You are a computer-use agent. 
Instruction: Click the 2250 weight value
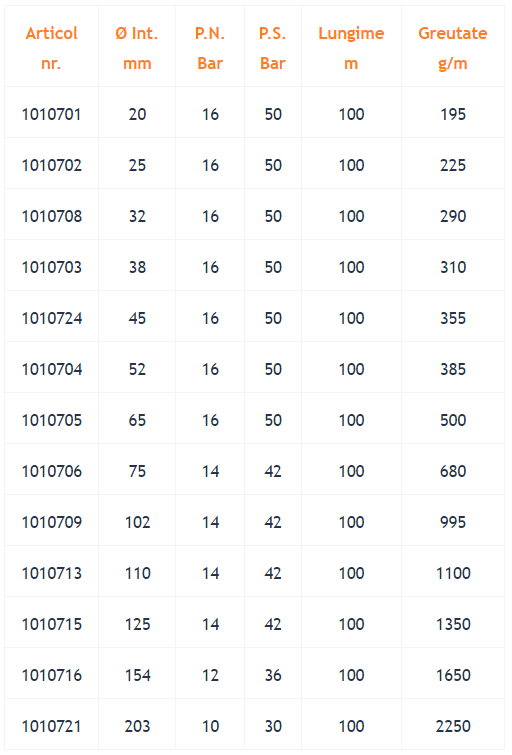(453, 726)
